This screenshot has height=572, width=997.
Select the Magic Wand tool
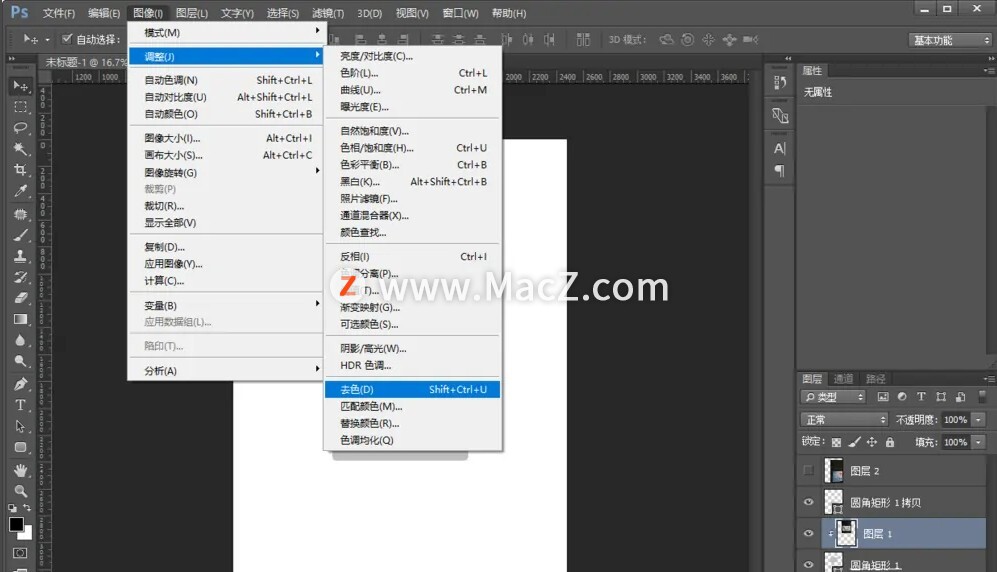20,149
